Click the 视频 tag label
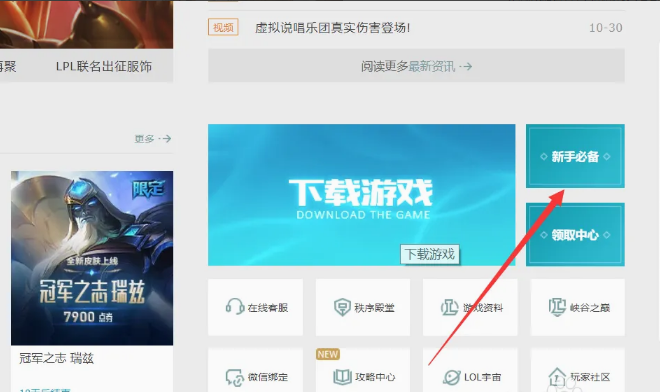This screenshot has width=660, height=392. tap(223, 27)
